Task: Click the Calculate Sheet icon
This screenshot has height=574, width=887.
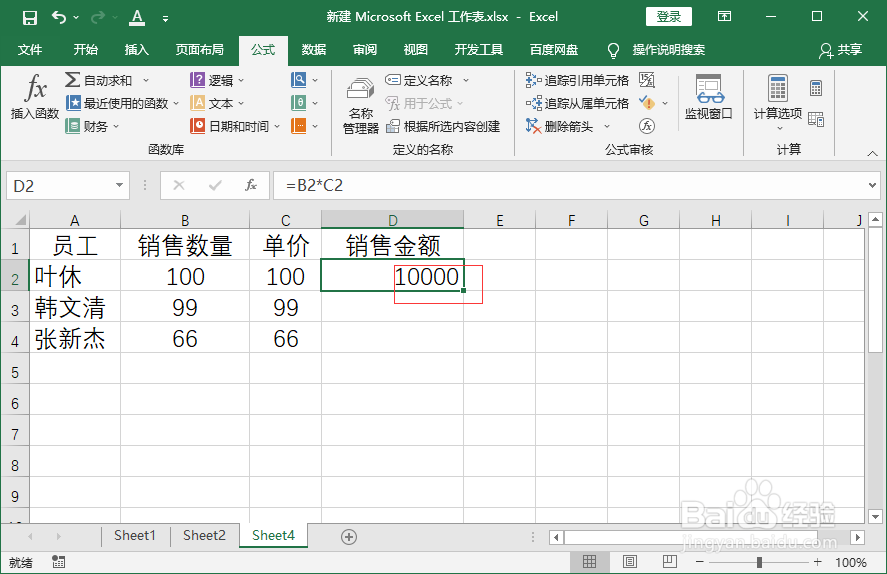Action: click(x=816, y=119)
